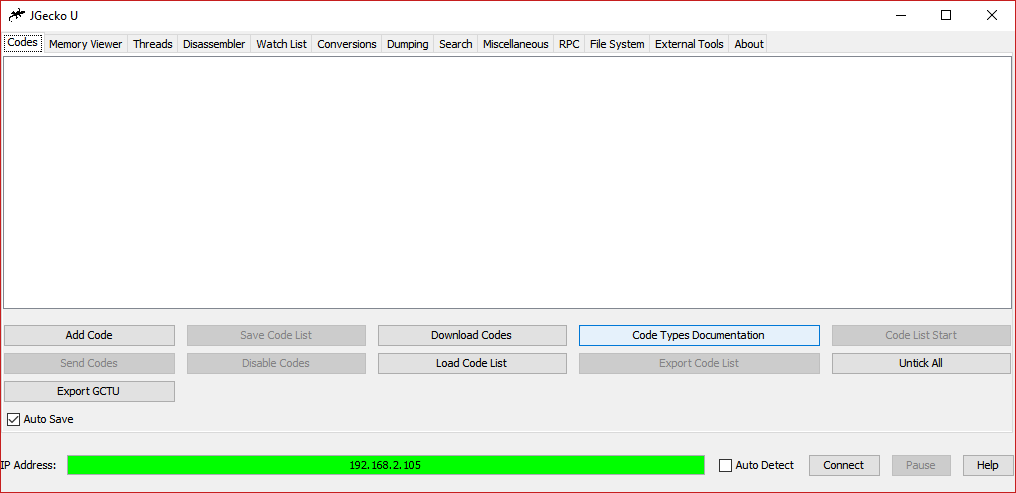This screenshot has width=1016, height=493.
Task: Open the RPC tab
Action: pyautogui.click(x=569, y=44)
